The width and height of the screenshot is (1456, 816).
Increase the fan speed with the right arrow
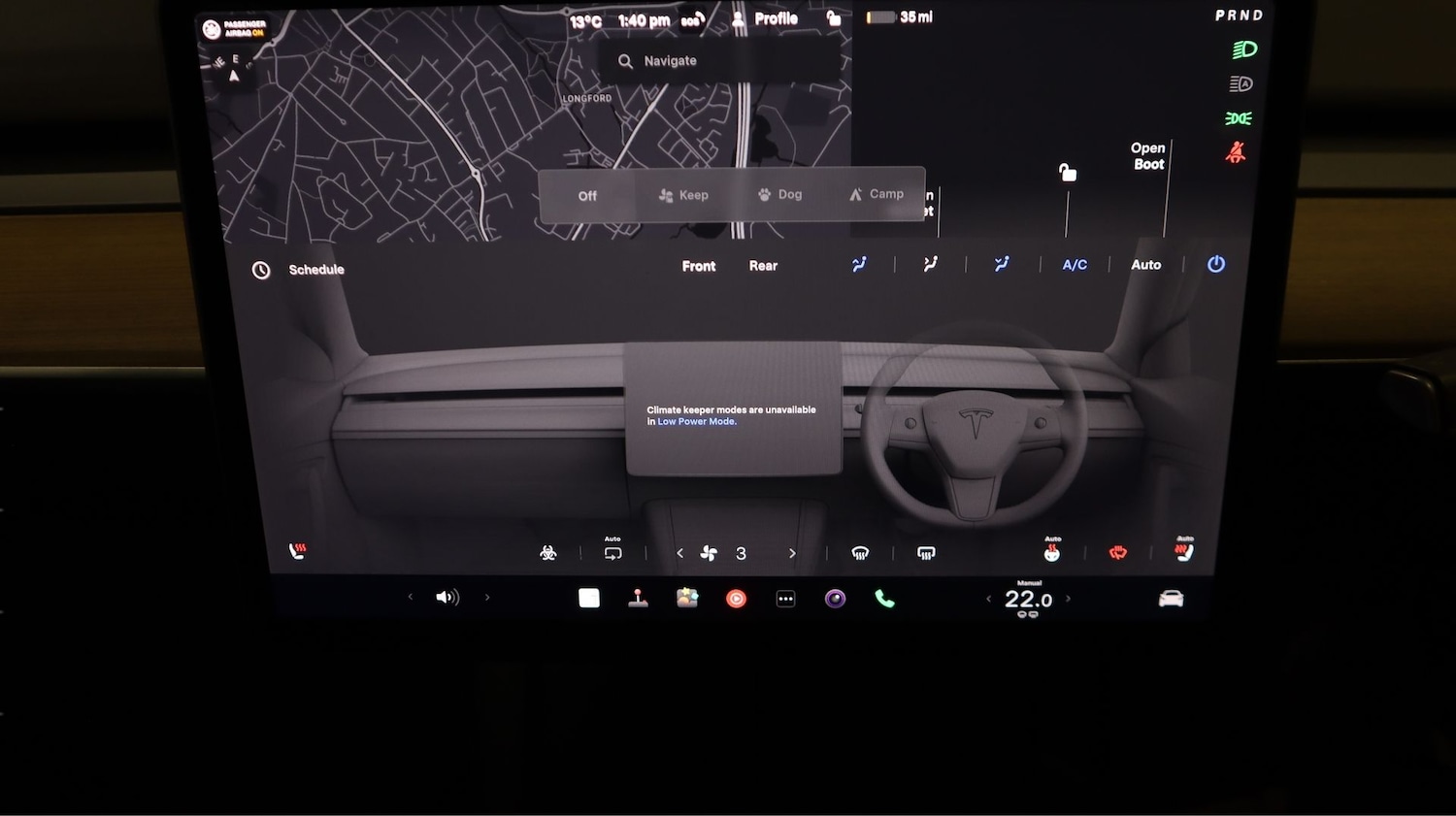pyautogui.click(x=791, y=552)
